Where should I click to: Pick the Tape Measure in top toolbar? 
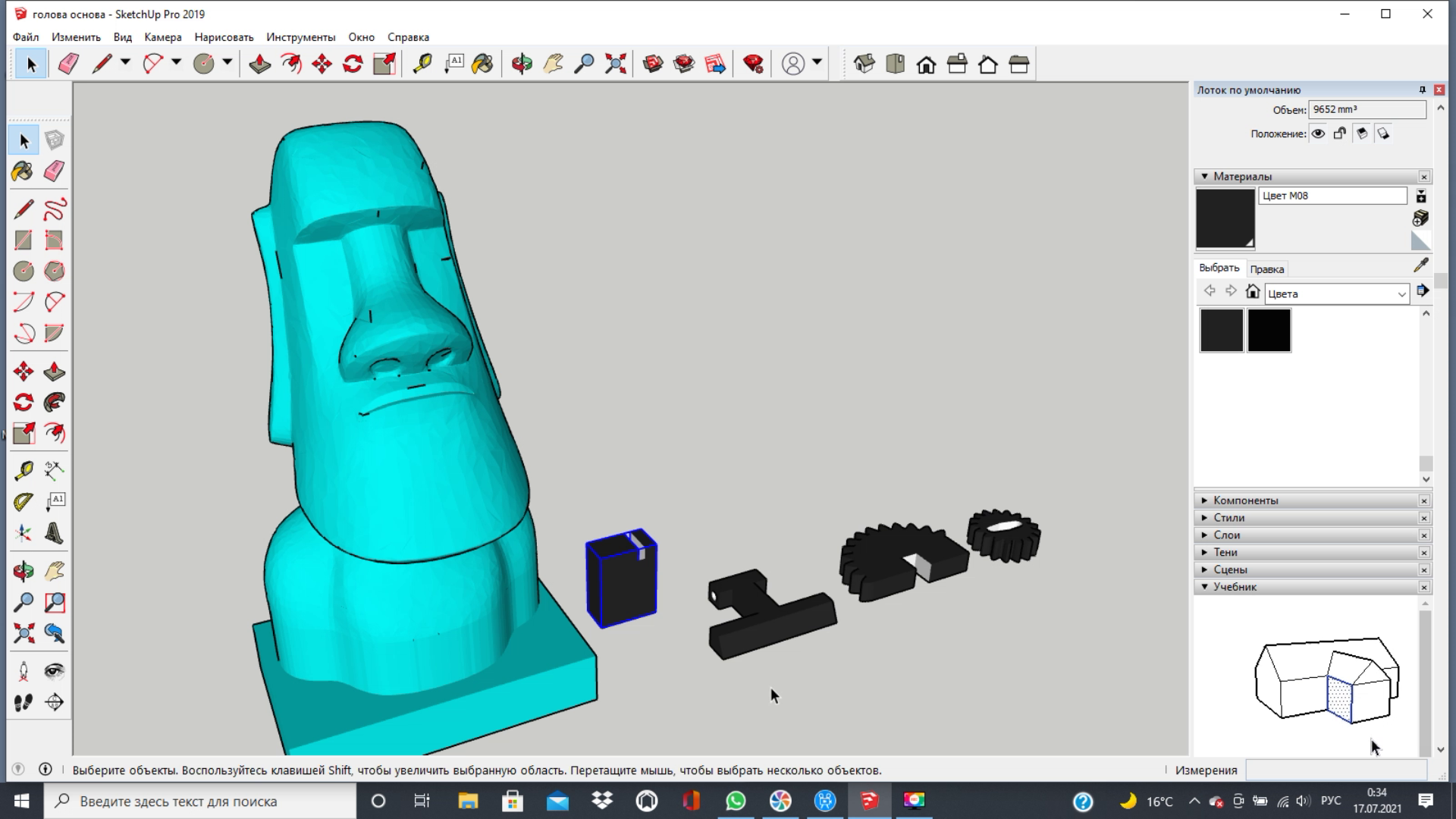(x=422, y=64)
